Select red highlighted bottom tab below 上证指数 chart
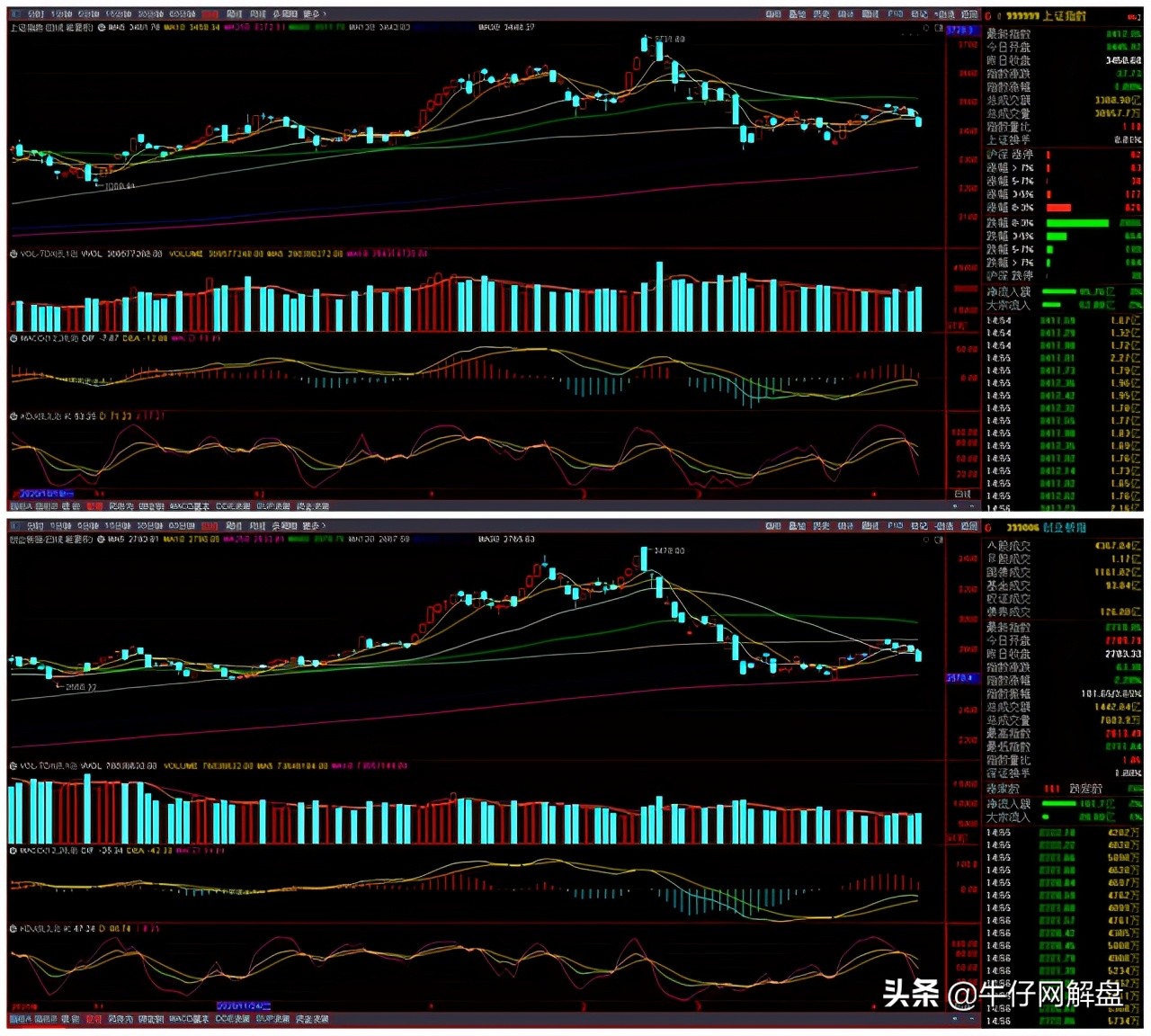This screenshot has width=1151, height=1036. point(94,507)
